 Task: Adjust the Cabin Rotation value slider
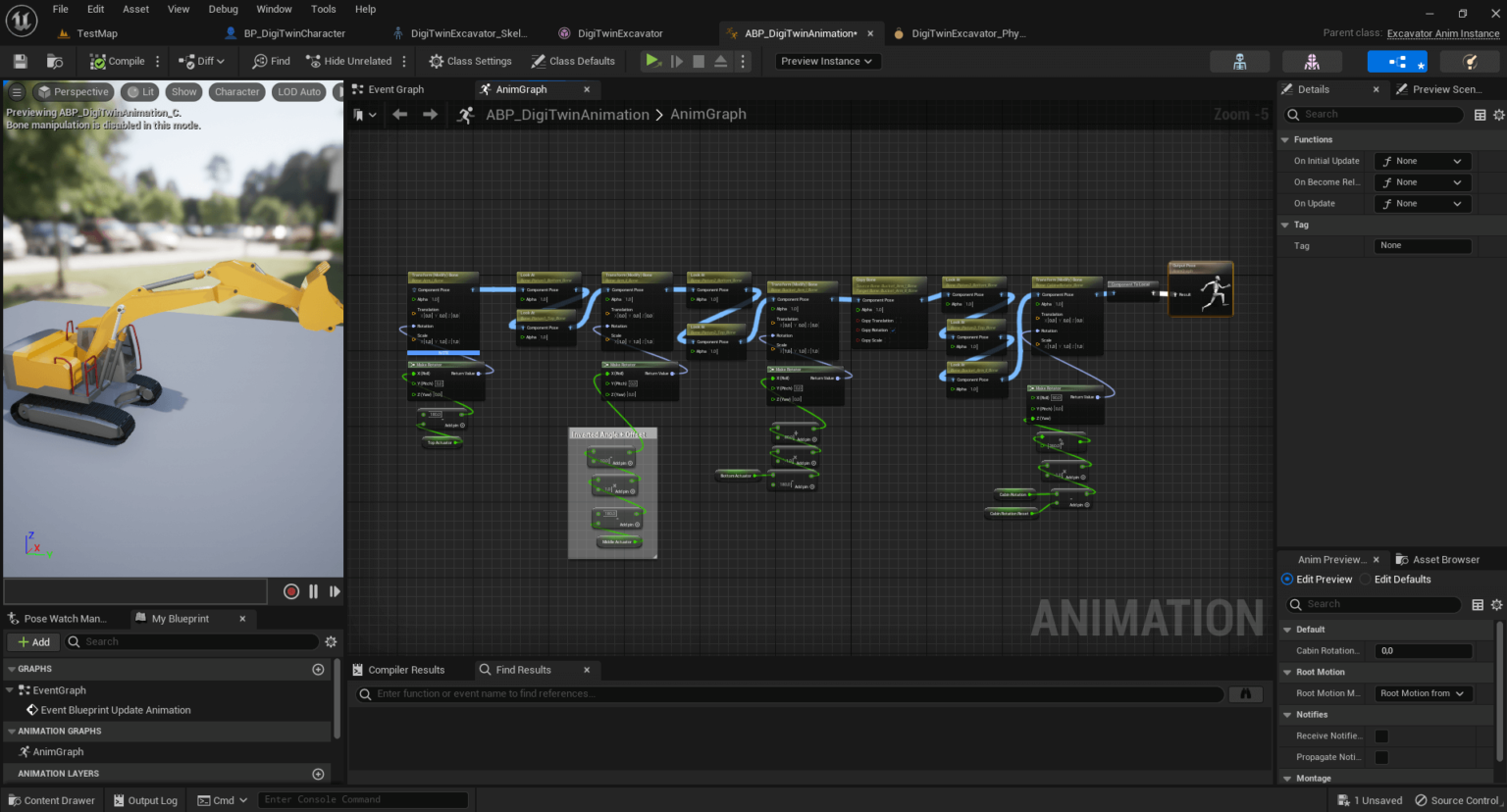(1424, 650)
